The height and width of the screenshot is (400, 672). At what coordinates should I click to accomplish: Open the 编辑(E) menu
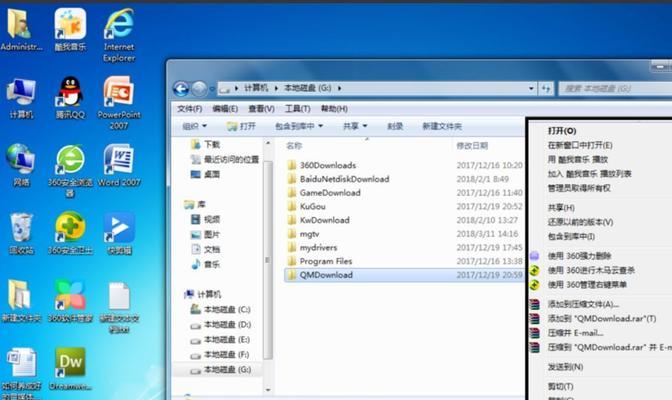pyautogui.click(x=225, y=109)
